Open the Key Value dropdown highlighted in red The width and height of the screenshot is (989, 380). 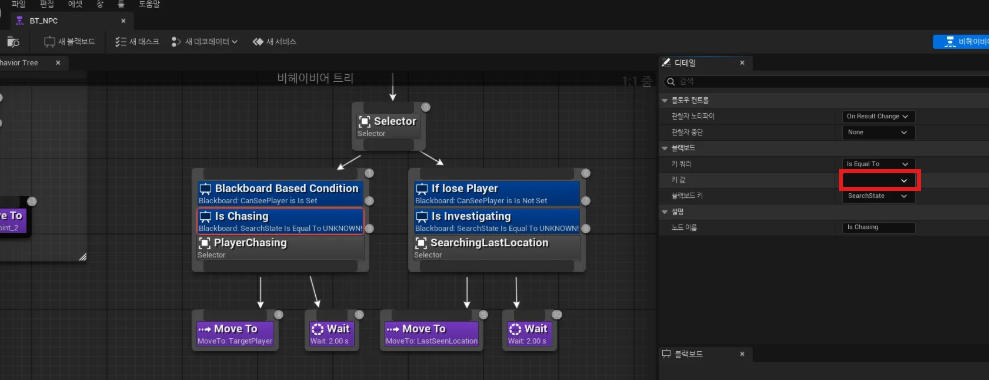879,180
